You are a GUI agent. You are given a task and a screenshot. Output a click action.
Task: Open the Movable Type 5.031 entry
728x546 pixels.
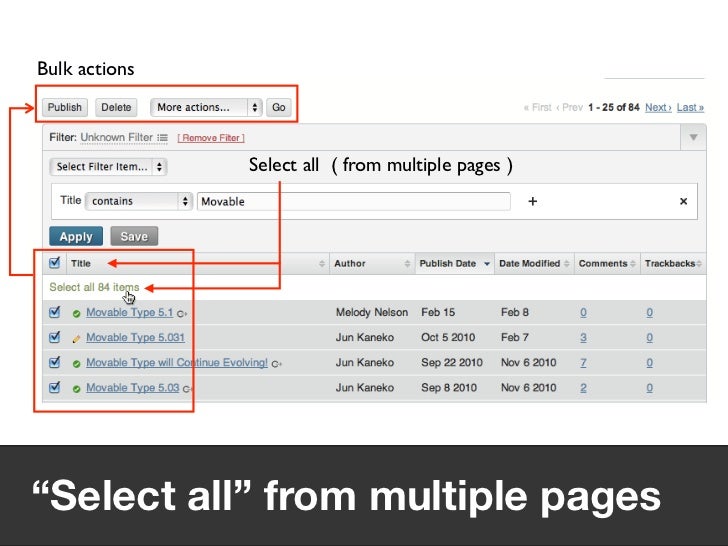point(136,338)
